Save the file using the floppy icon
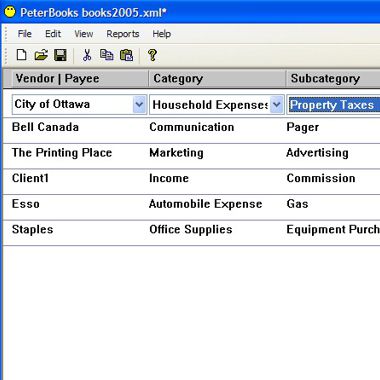 pos(60,55)
